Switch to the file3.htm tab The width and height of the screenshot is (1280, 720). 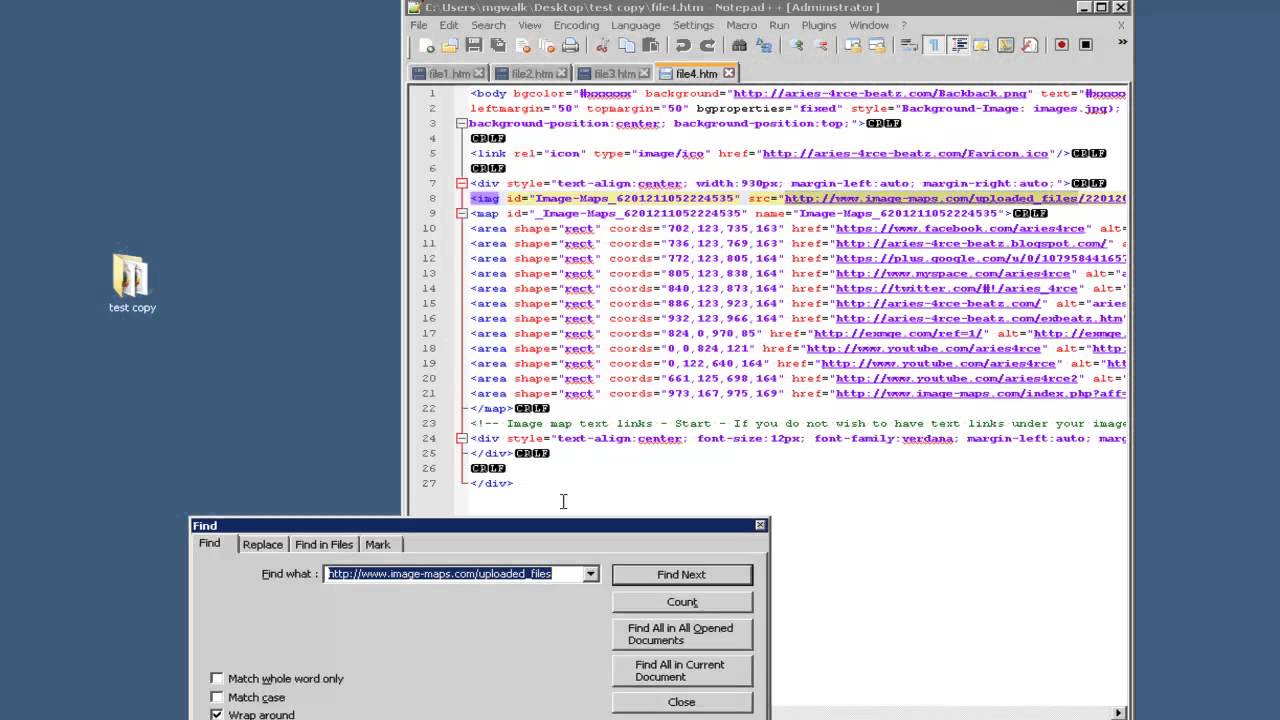point(613,73)
